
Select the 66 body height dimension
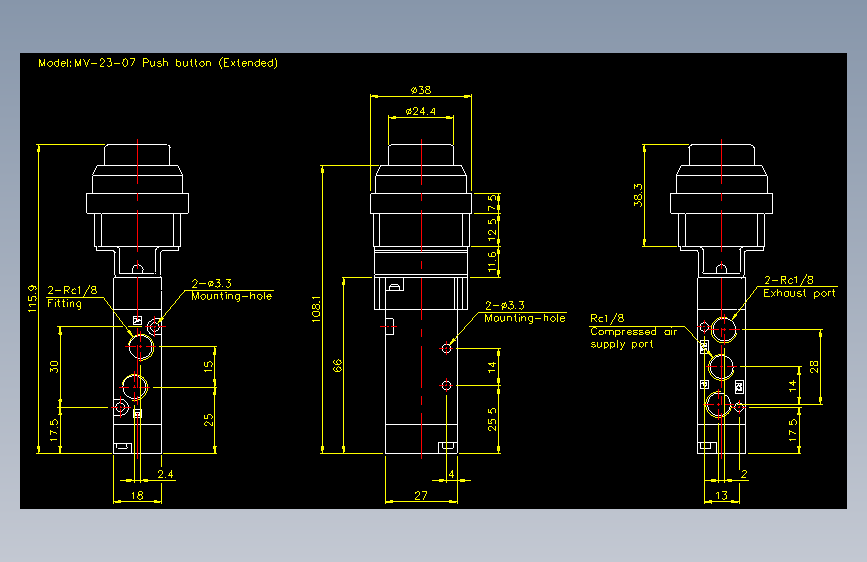[337, 366]
